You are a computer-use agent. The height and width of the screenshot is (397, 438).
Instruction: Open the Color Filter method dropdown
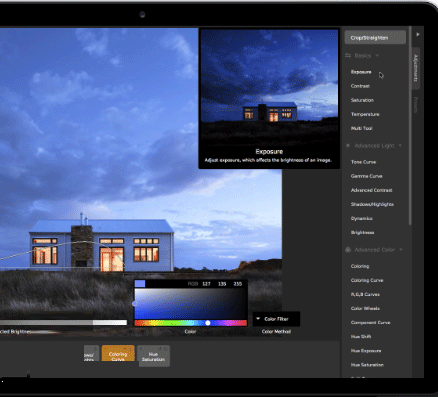point(276,319)
